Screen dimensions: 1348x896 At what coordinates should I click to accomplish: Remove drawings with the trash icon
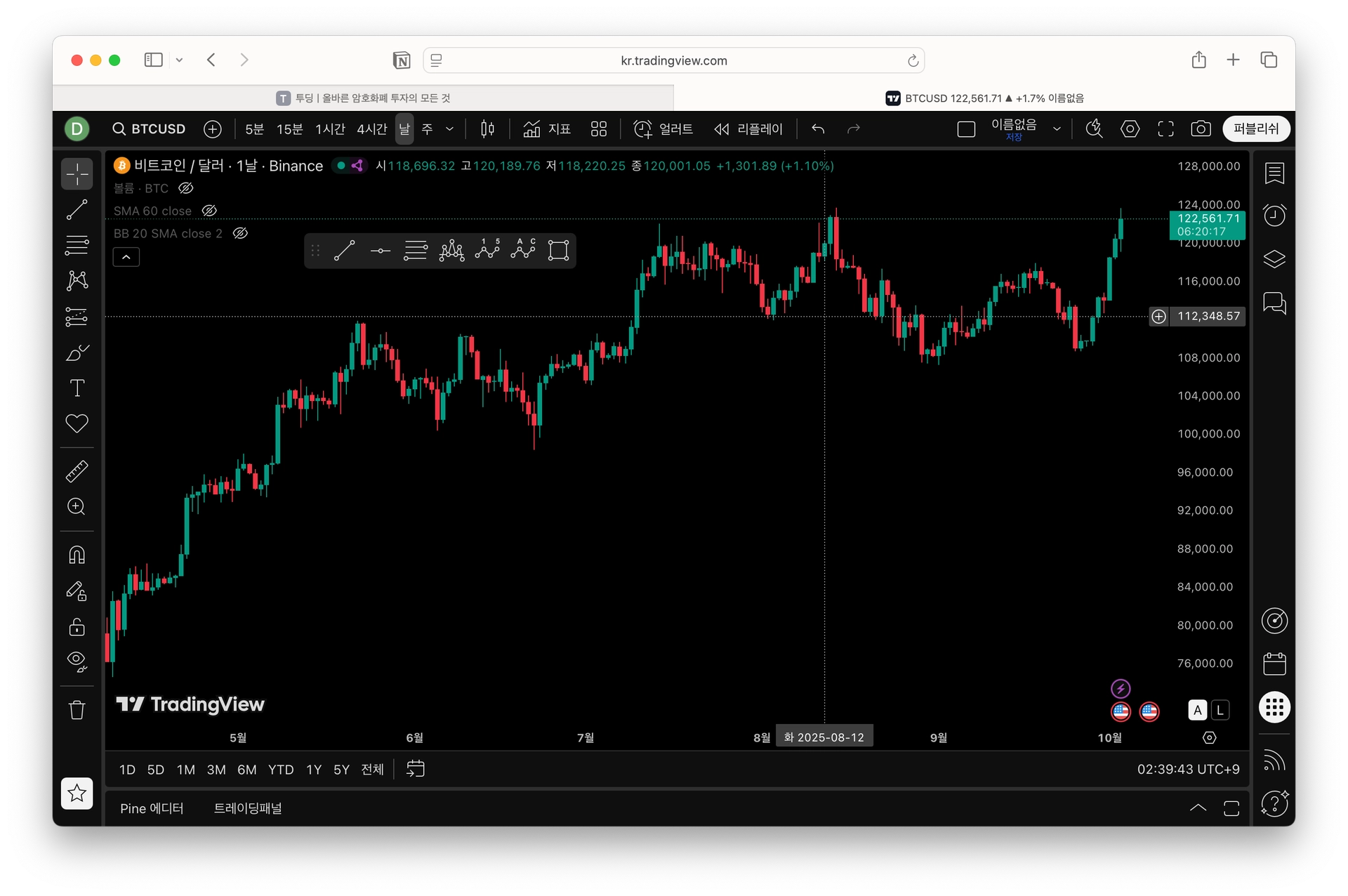click(x=77, y=710)
